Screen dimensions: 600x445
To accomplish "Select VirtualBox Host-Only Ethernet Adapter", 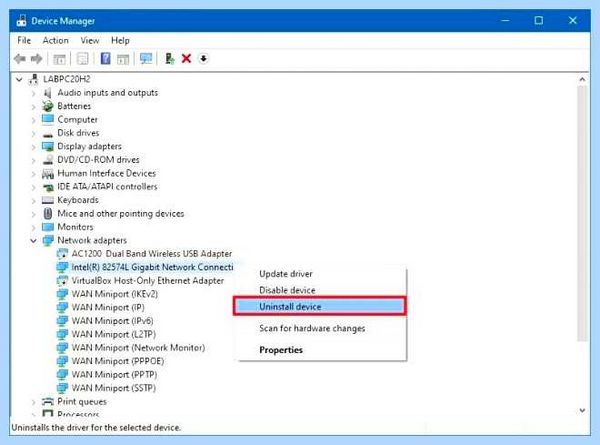I will (x=148, y=280).
